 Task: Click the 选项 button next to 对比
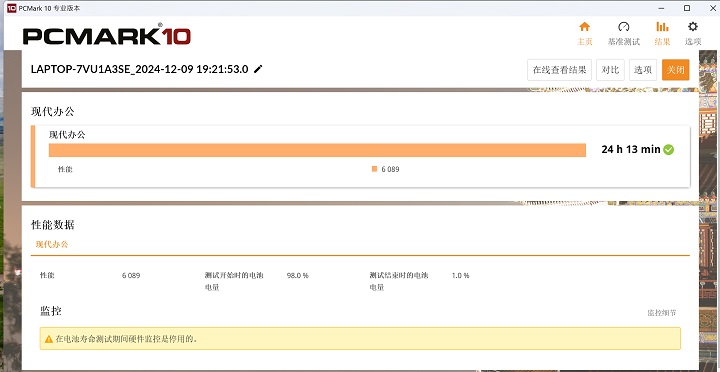click(x=643, y=70)
